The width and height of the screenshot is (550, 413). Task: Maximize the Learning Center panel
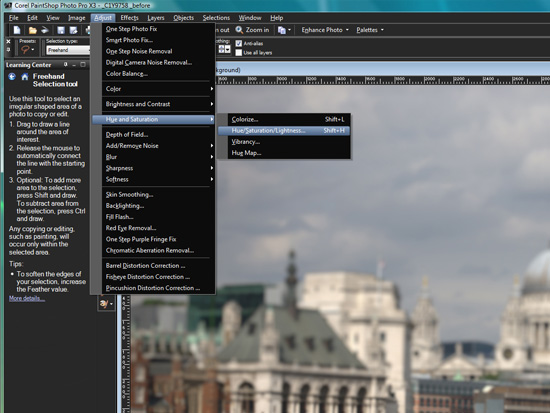tap(83, 65)
